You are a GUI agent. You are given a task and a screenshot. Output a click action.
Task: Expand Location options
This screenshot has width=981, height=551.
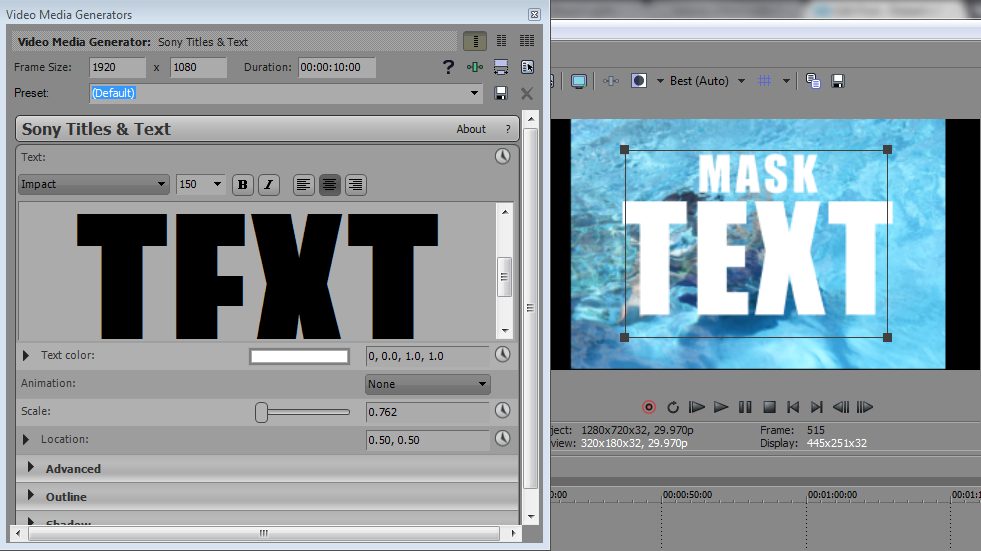click(26, 440)
